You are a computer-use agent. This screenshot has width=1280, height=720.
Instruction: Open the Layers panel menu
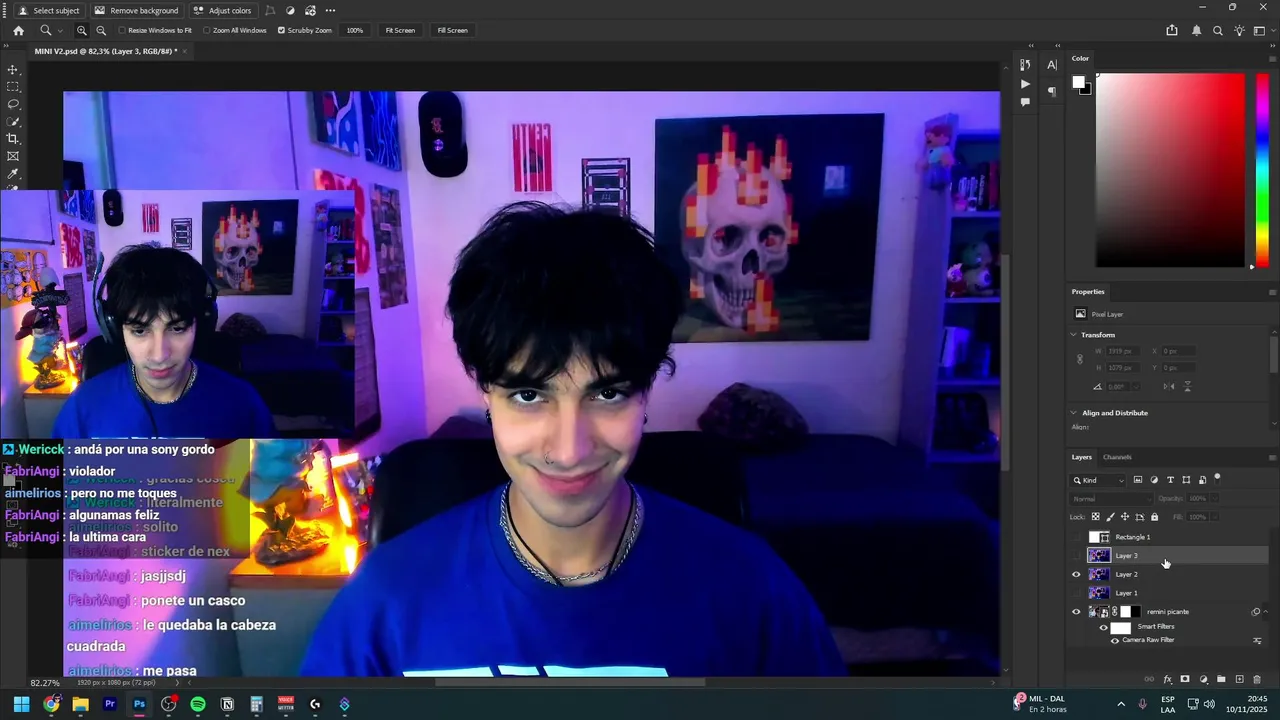(x=1272, y=457)
